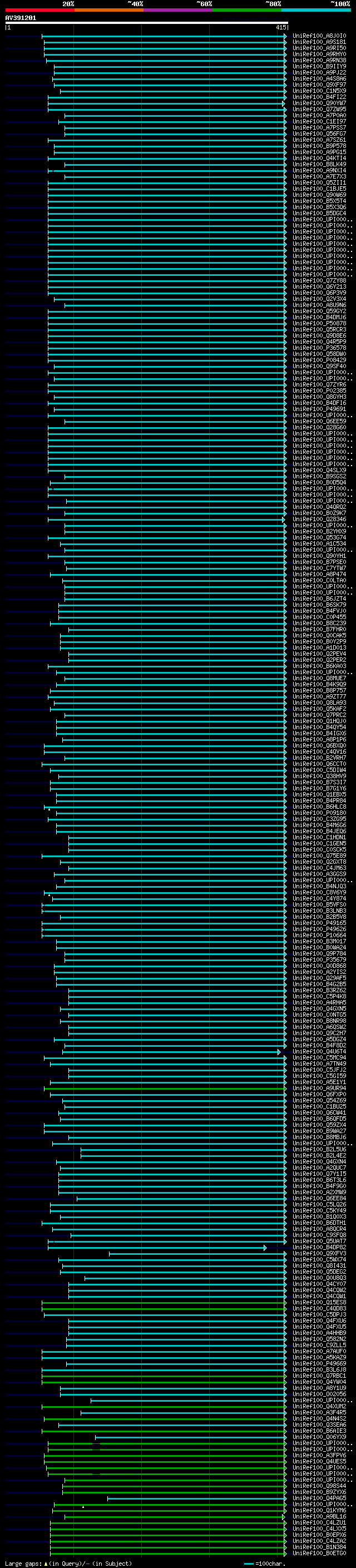Select the UniRef100_B8LK49 label
This screenshot has height=1568, width=356.
[x=319, y=164]
